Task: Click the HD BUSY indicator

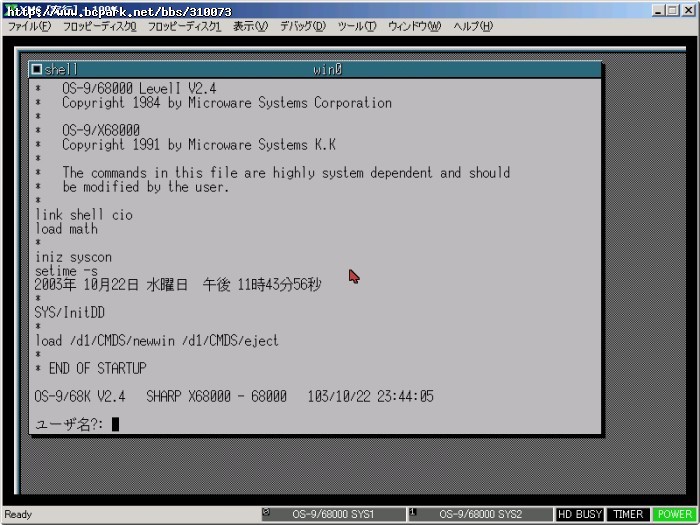Action: tap(580, 514)
